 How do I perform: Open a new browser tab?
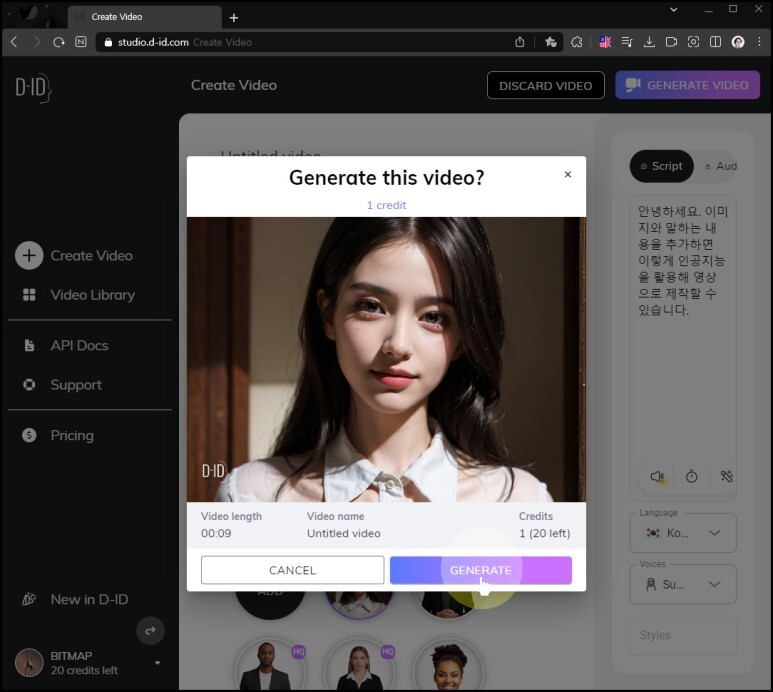pos(234,18)
